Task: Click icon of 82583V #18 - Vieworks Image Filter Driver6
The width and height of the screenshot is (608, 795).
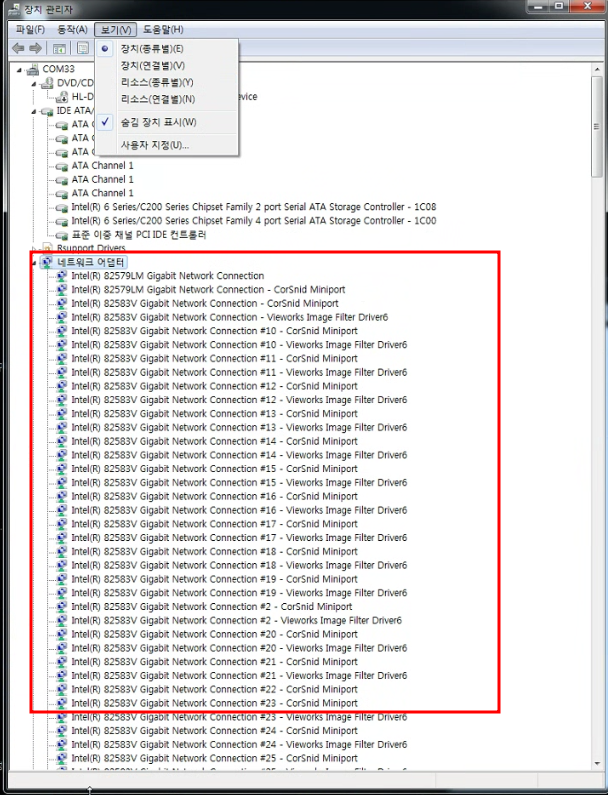Action: (x=61, y=565)
